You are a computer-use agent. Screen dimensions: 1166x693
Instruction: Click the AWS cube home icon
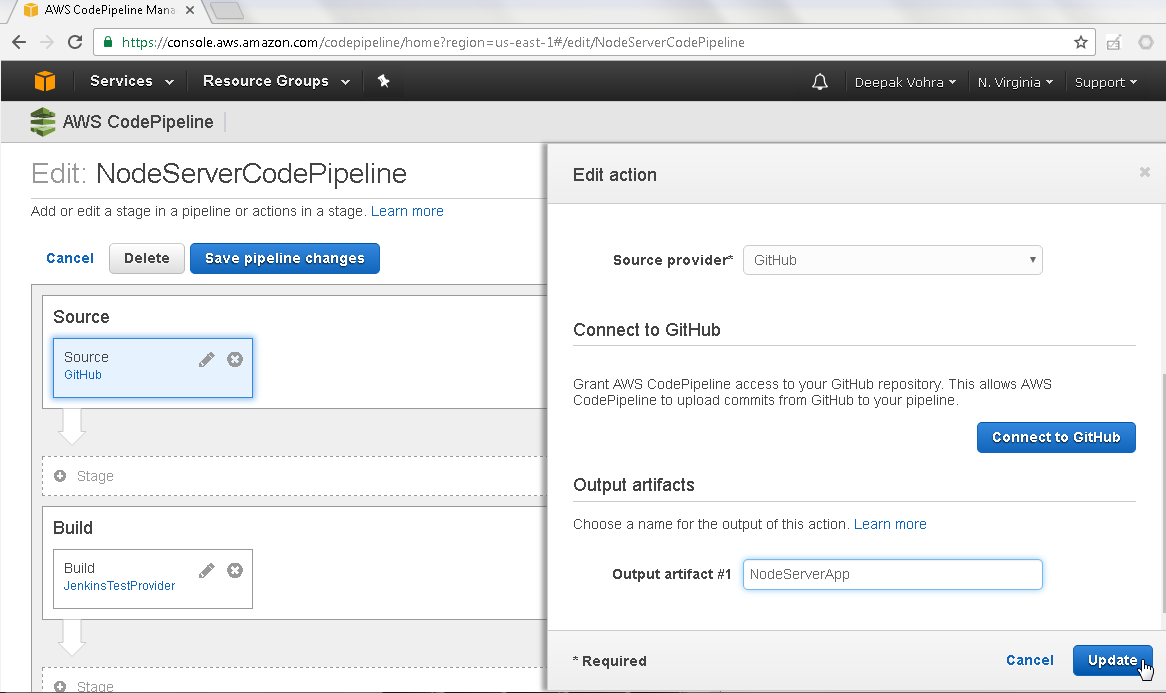(x=45, y=80)
